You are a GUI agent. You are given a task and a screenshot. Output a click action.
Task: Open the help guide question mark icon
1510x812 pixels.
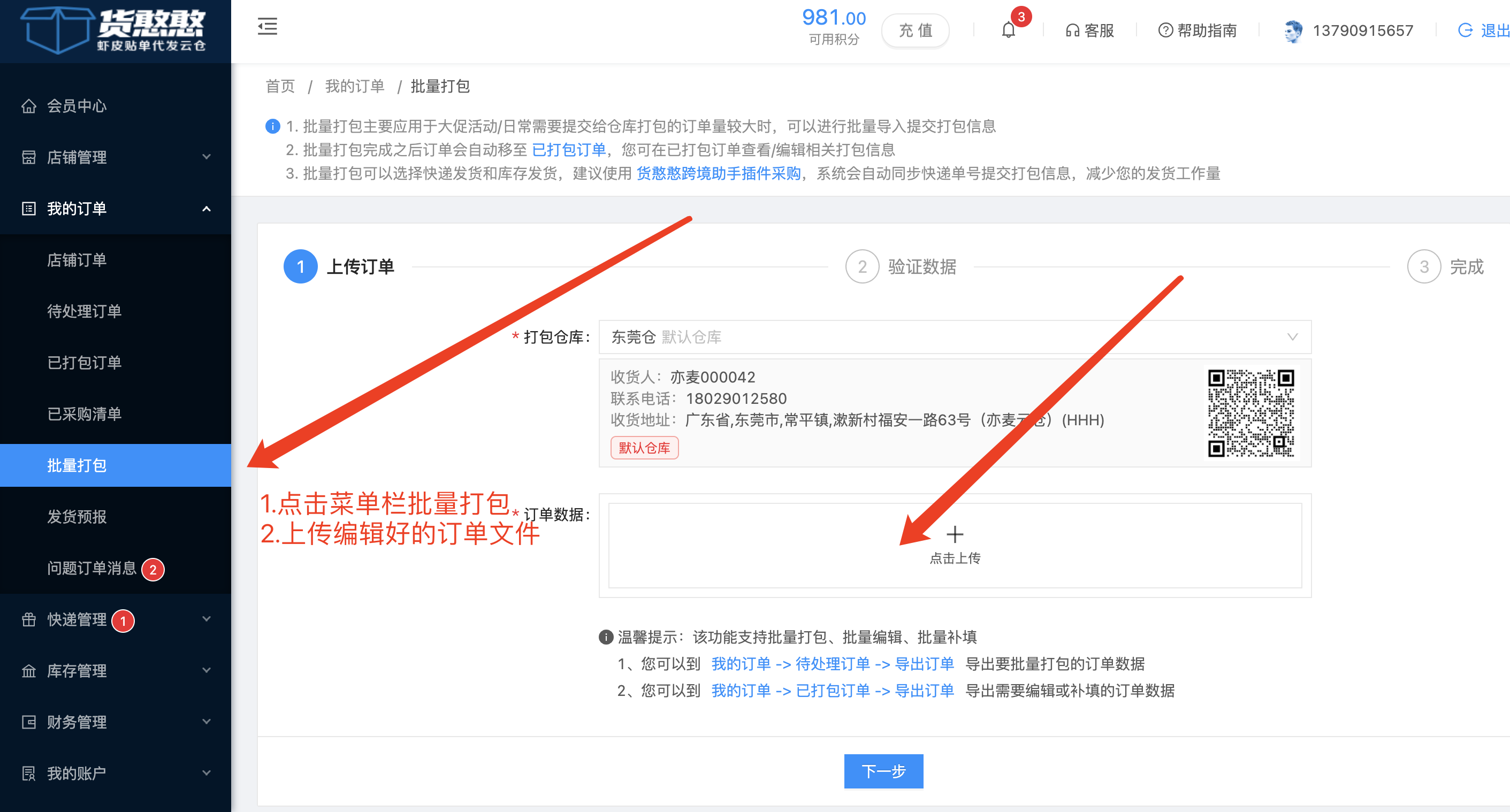(x=1165, y=30)
